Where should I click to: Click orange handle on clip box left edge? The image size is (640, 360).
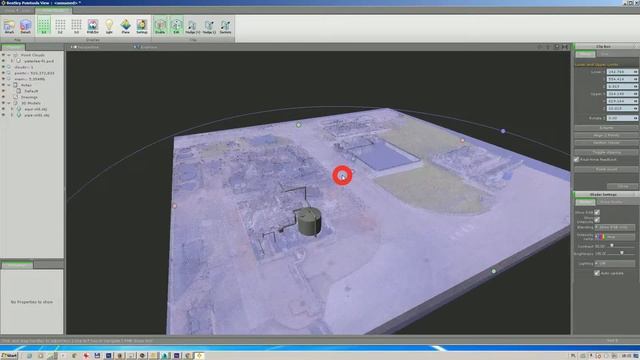coord(175,206)
